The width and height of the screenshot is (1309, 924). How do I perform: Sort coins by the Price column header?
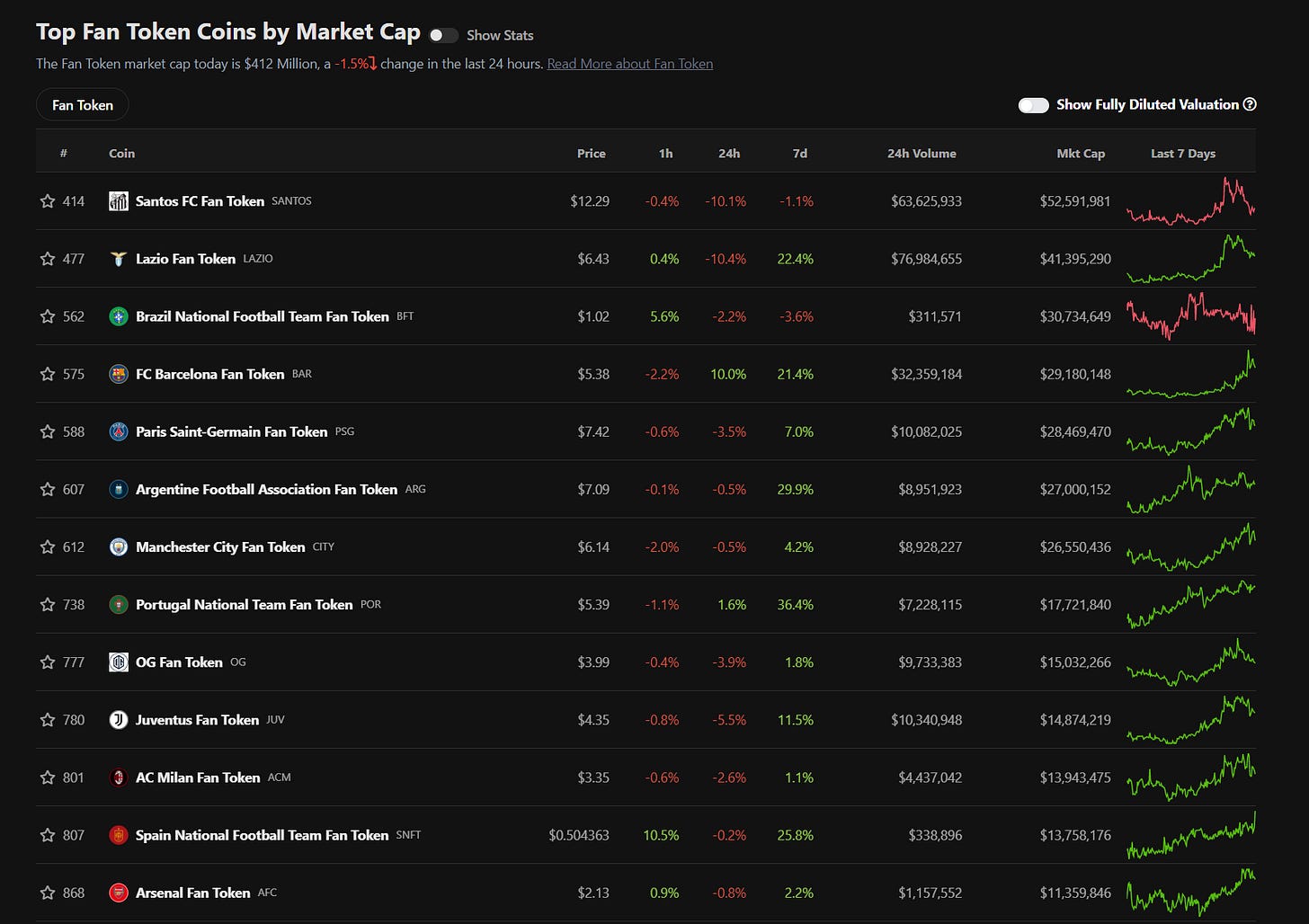click(592, 154)
